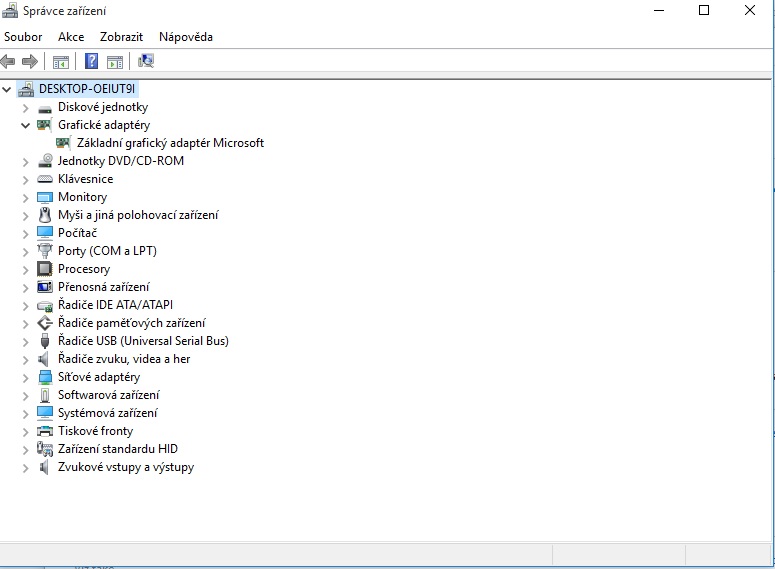
Task: Select the Přenosná zařízení label
Action: [103, 287]
